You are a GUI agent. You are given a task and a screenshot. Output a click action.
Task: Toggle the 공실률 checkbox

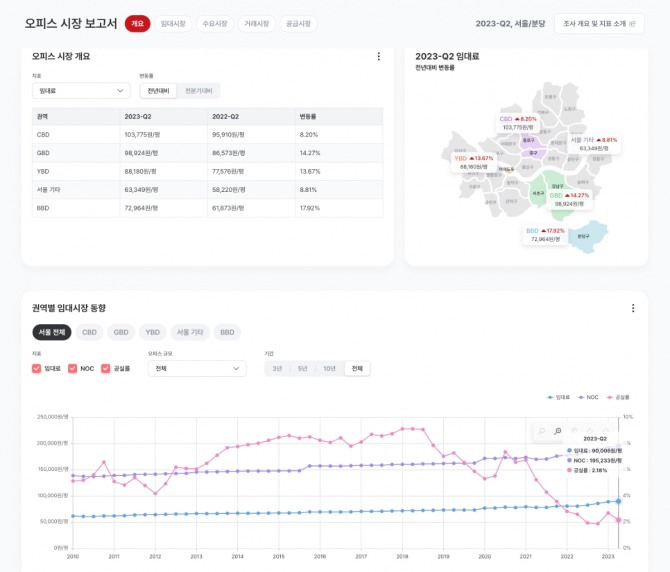tap(106, 369)
